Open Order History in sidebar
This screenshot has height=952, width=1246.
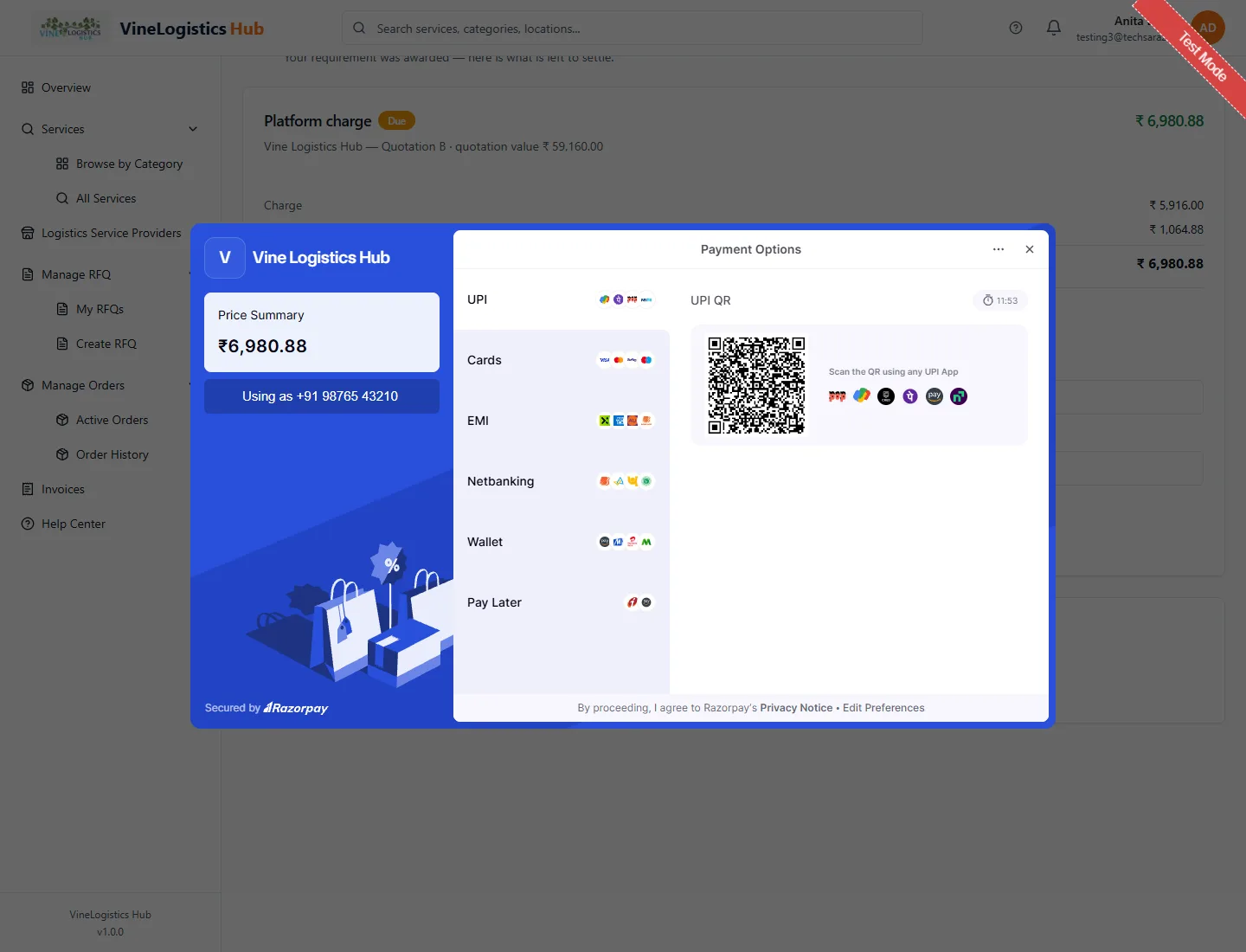(x=112, y=454)
